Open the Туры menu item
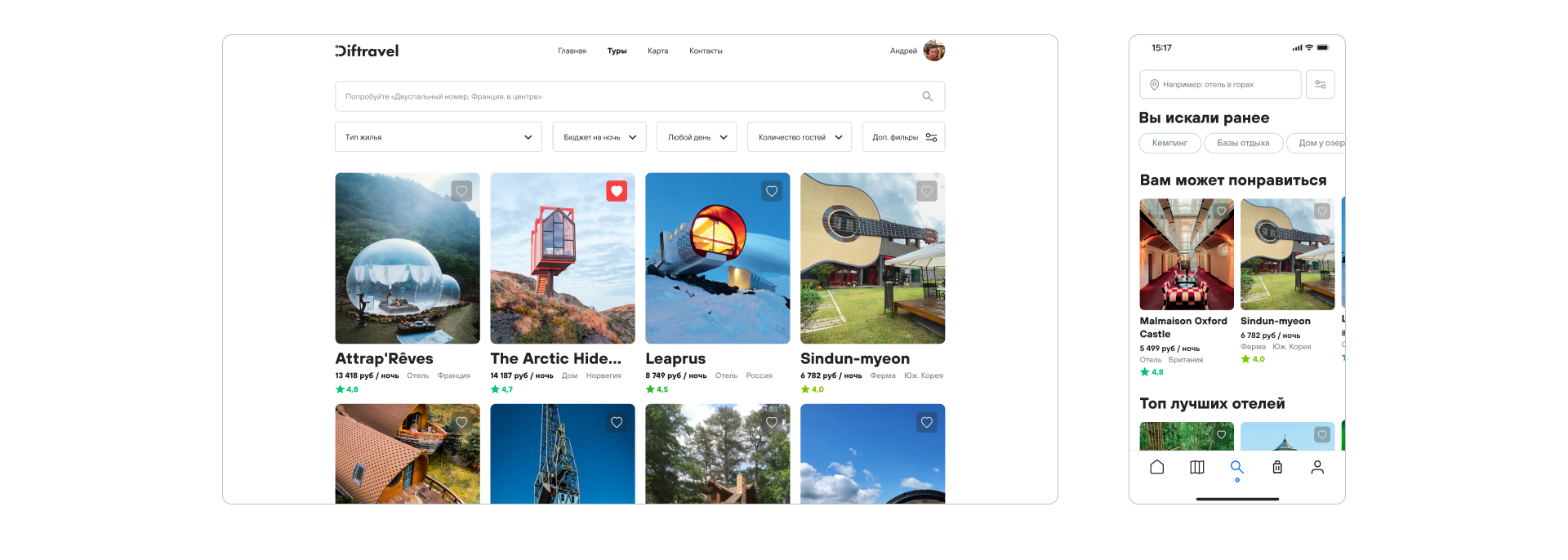This screenshot has height=560, width=1568. 617,51
